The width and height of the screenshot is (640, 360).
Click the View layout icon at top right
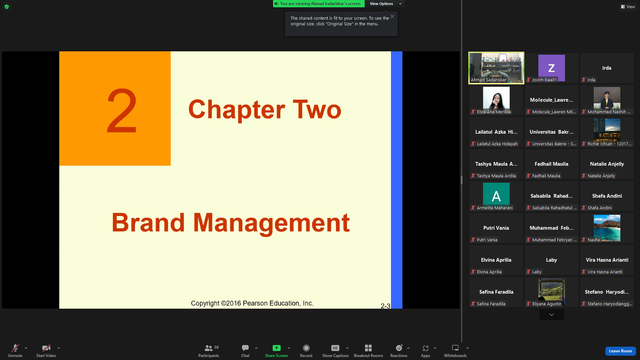click(x=628, y=7)
